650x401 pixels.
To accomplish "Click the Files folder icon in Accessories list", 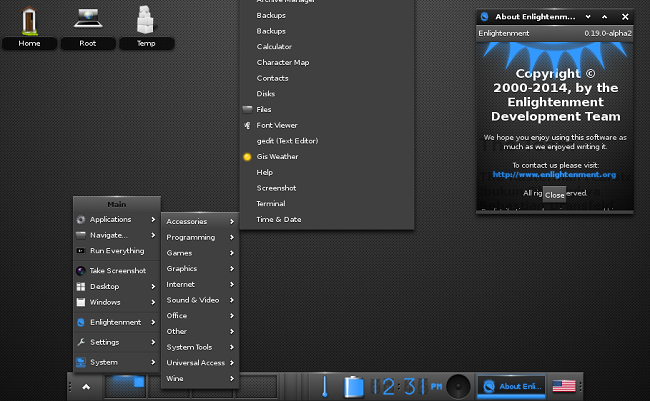I will pyautogui.click(x=247, y=109).
